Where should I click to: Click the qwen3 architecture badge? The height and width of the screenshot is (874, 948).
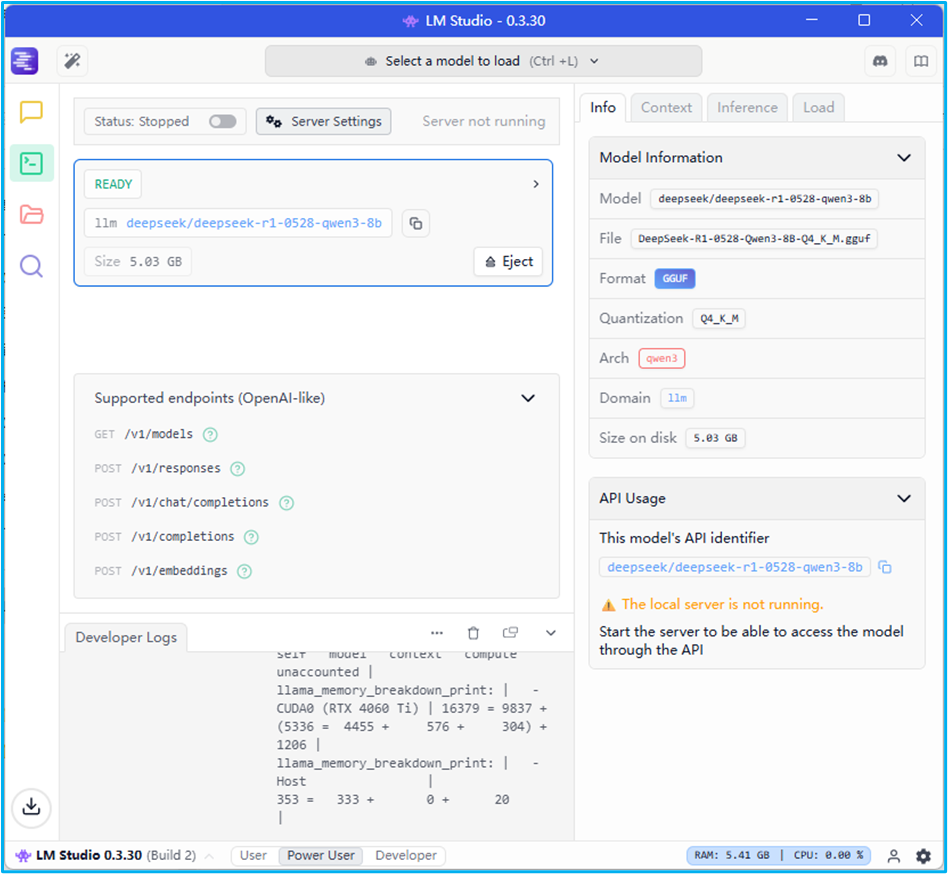click(661, 358)
